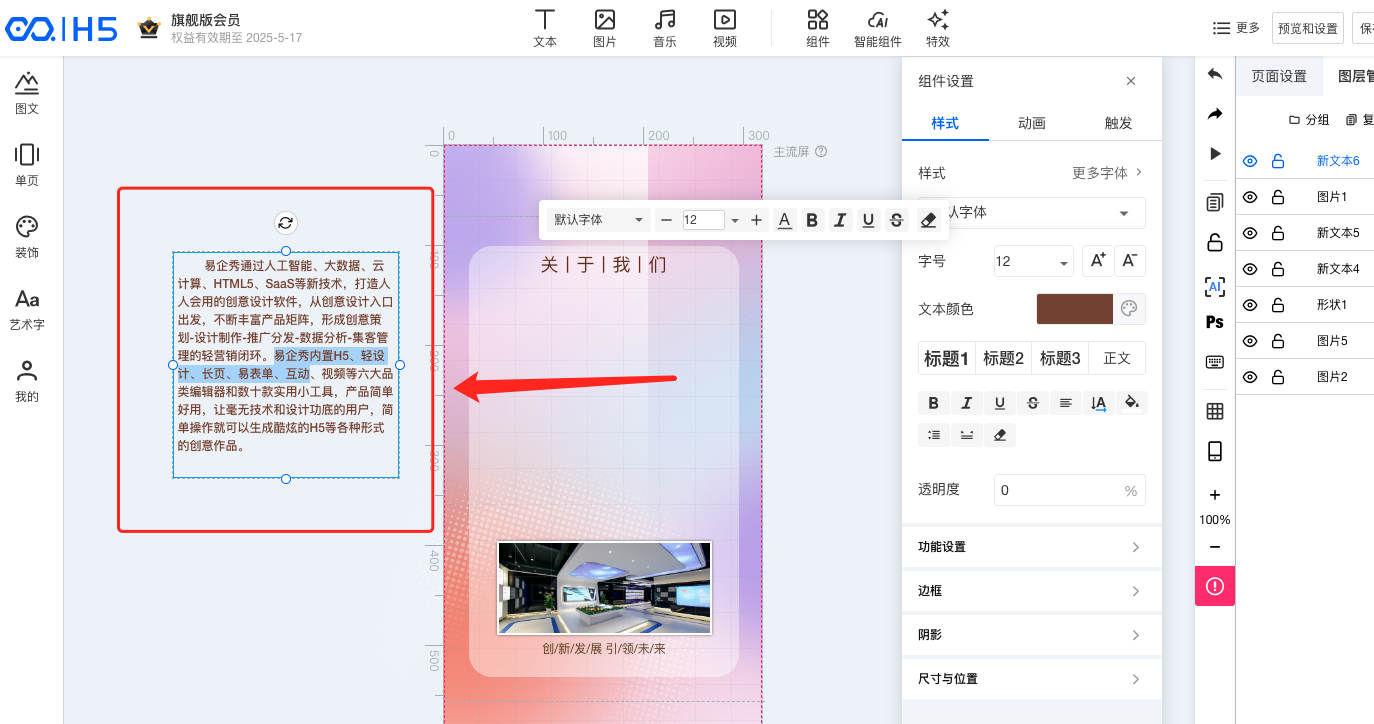Open the color palette icon beside swatch
The image size is (1374, 724).
tap(1129, 309)
